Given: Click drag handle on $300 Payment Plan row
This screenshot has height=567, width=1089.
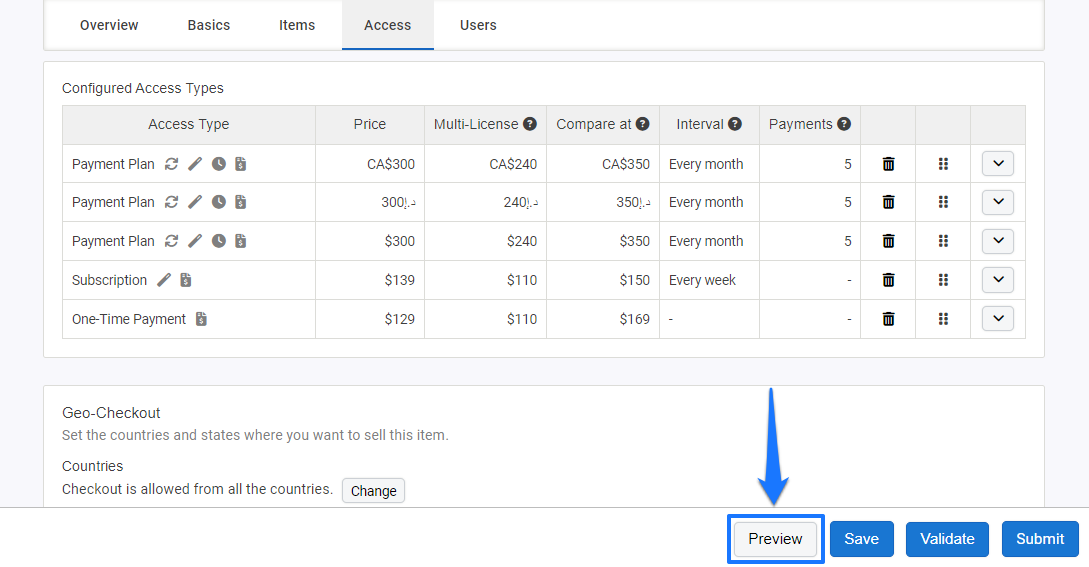Looking at the screenshot, I should pyautogui.click(x=943, y=241).
